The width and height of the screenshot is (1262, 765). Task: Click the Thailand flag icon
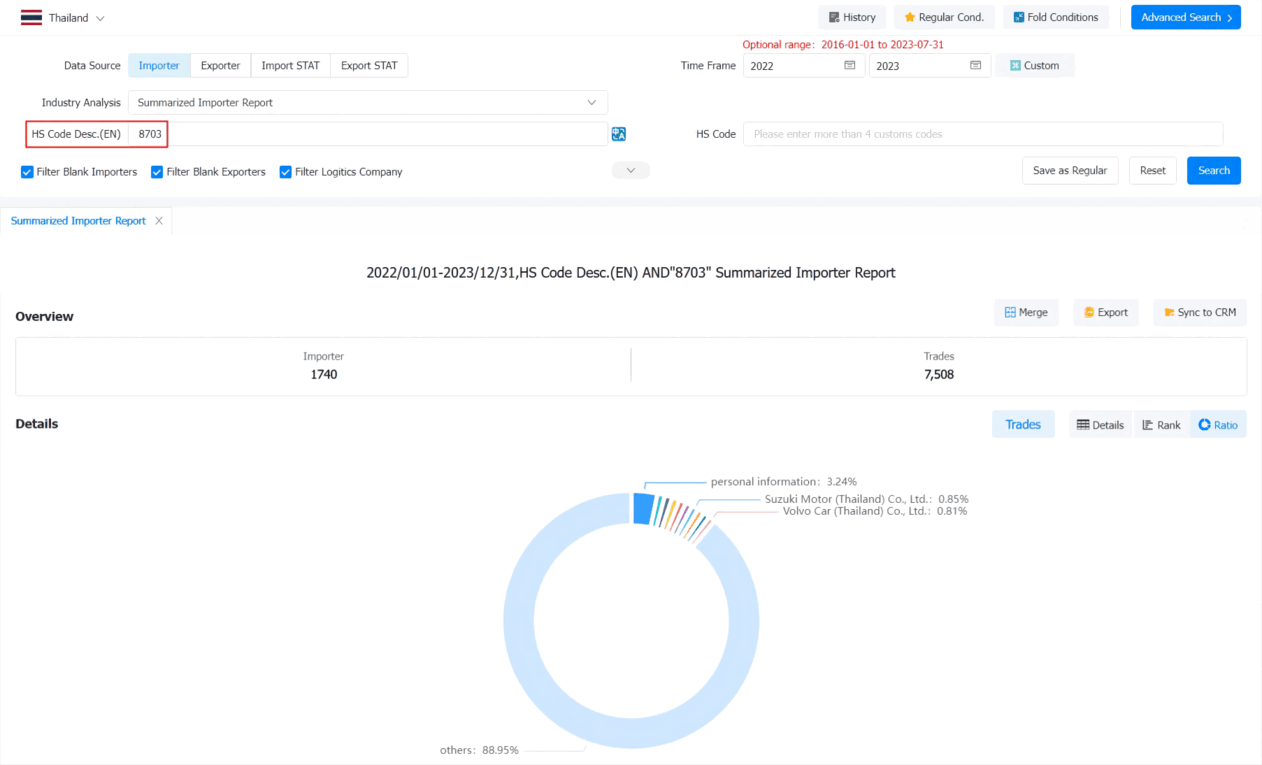tap(31, 18)
